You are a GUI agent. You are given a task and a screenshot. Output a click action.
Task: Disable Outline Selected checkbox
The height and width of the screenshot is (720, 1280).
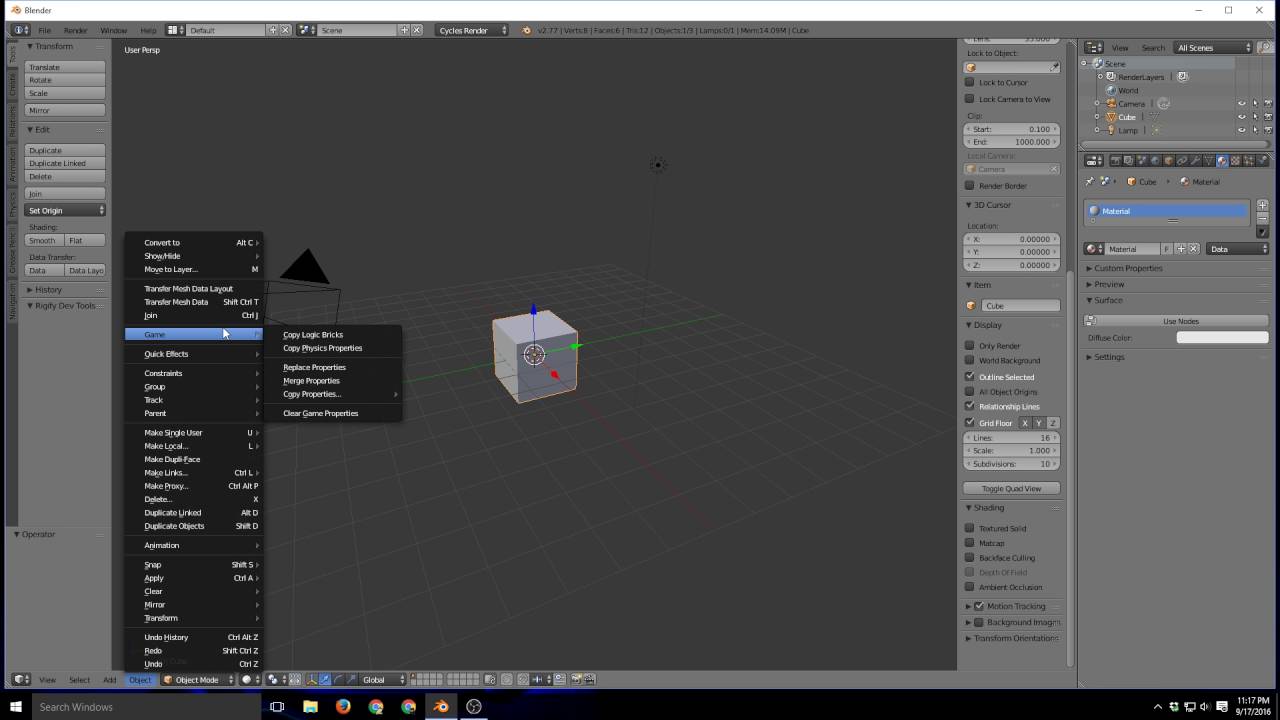pyautogui.click(x=969, y=376)
